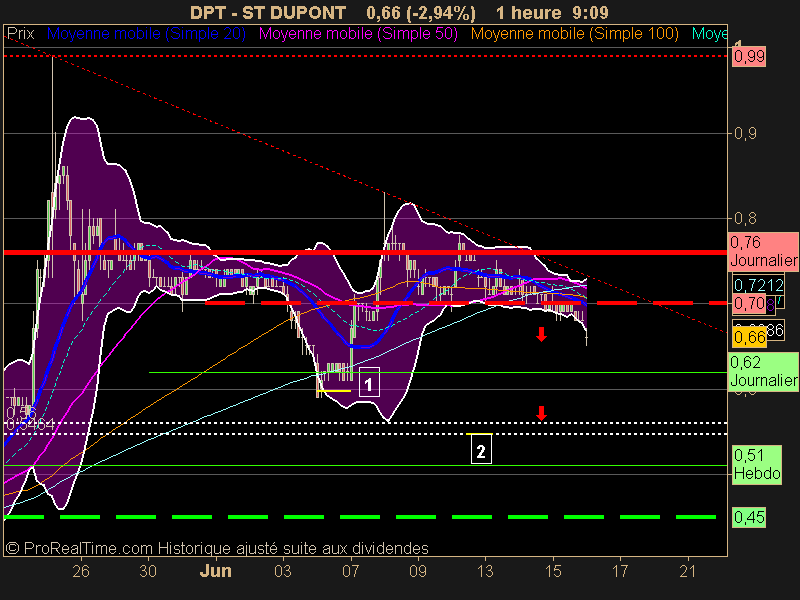Select 'Moyenne mobile (Simple 100)' legend entry
The width and height of the screenshot is (800, 600).
tap(575, 34)
